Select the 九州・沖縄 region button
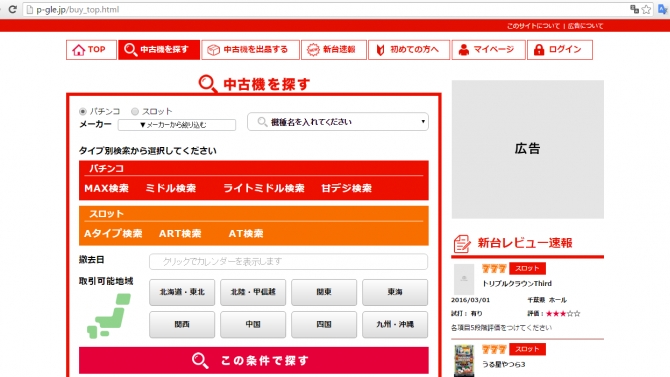670x377 pixels. click(395, 325)
